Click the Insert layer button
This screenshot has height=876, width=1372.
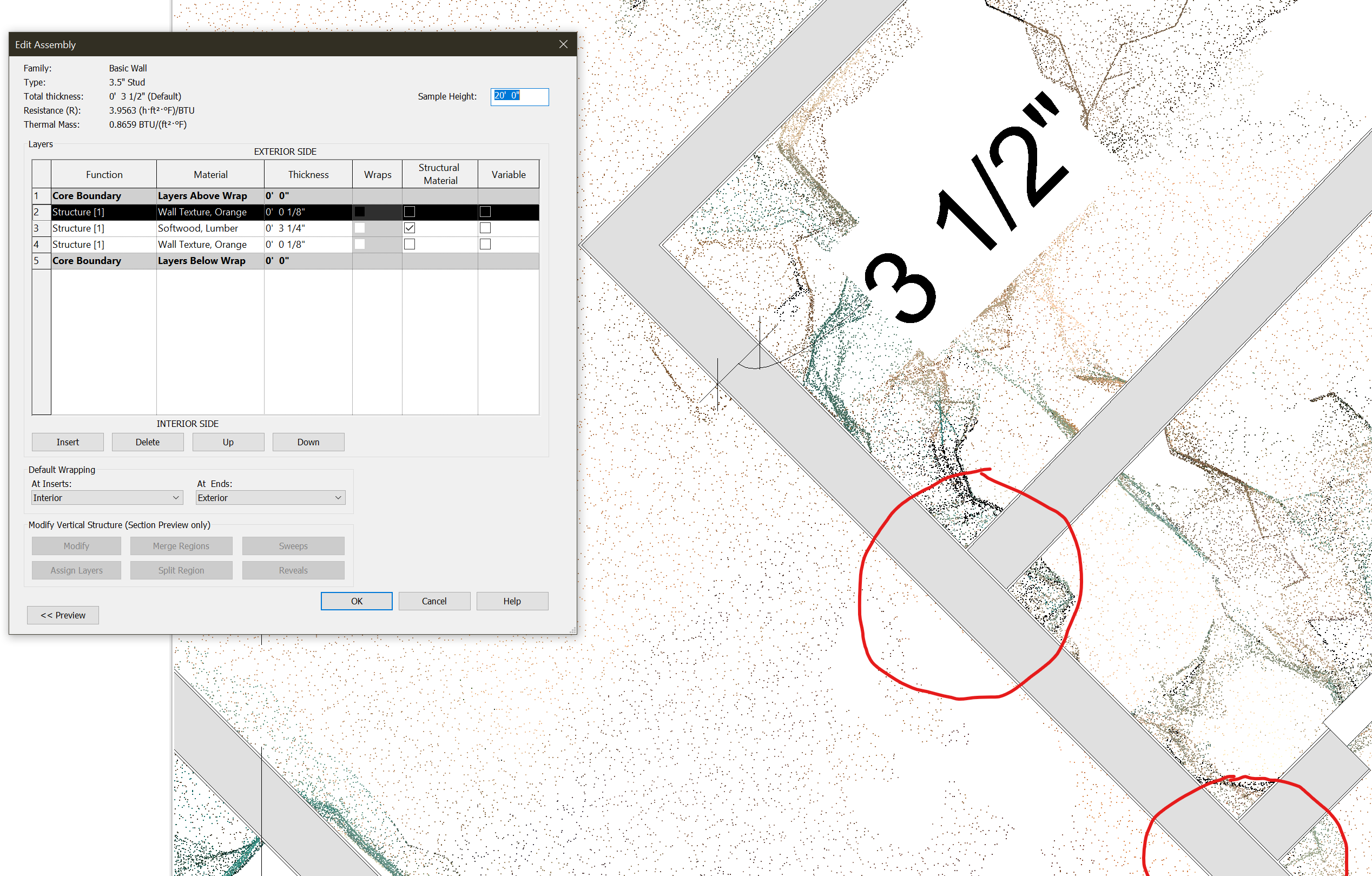(x=68, y=442)
